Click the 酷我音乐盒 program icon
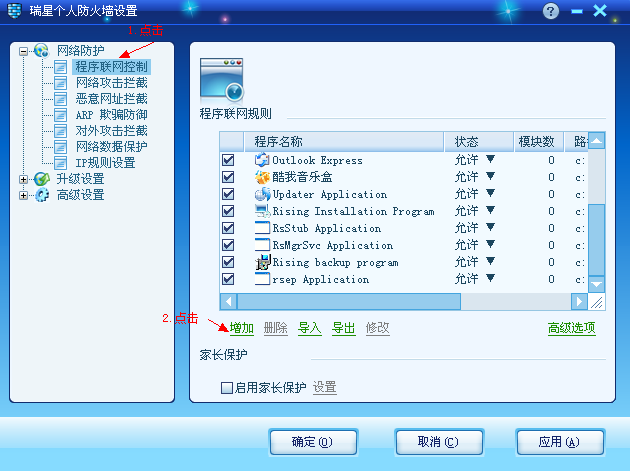 coord(262,177)
